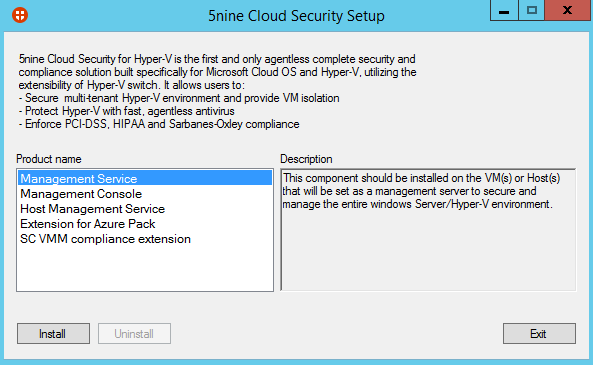Exit the setup wizard

539,334
